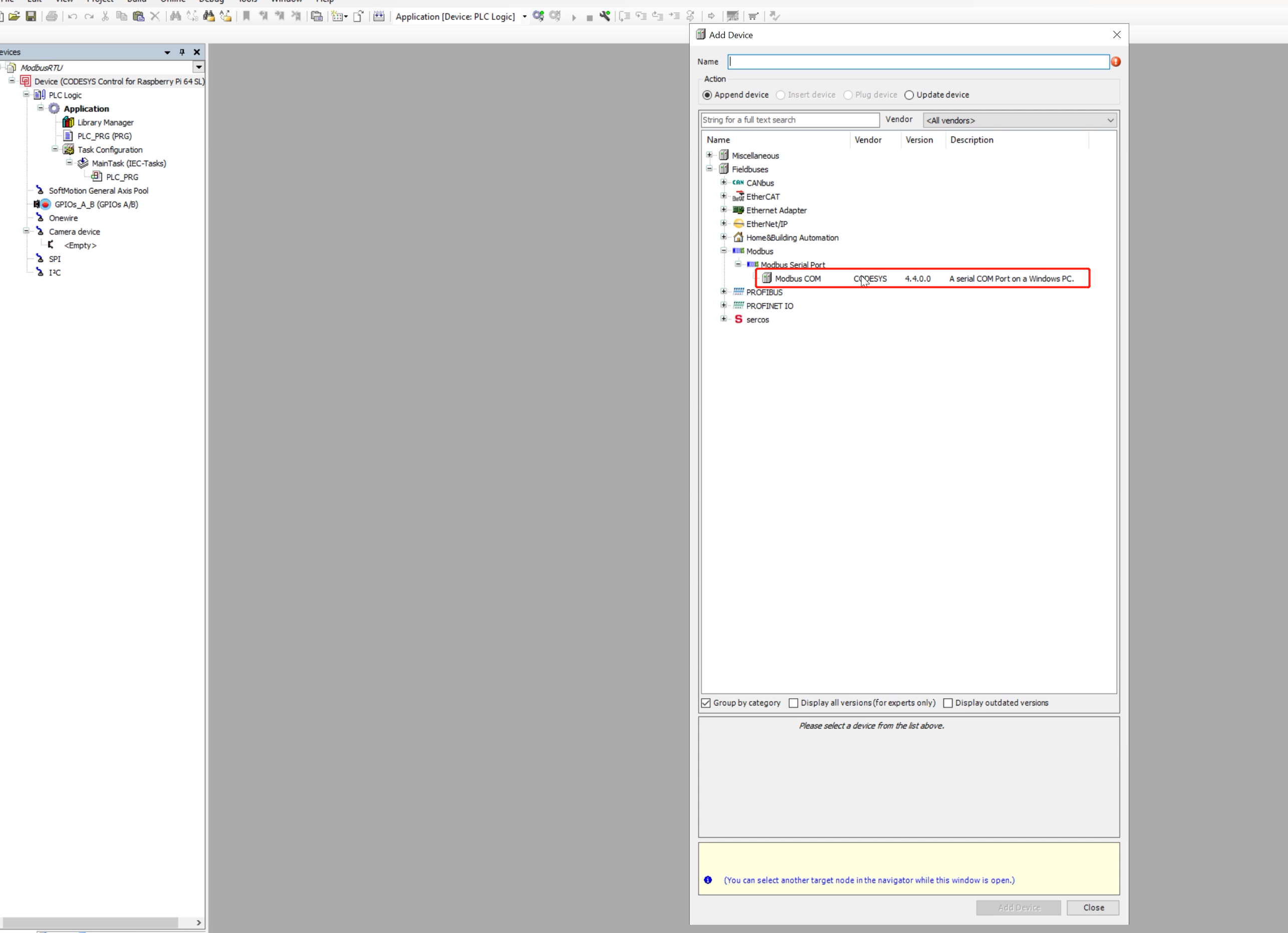This screenshot has width=1288, height=933.
Task: Open the Vendor <All vendors> dropdown
Action: tap(1020, 120)
